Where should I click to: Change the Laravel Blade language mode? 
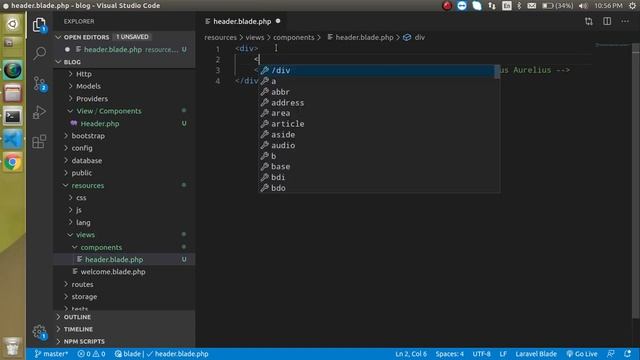tap(536, 354)
